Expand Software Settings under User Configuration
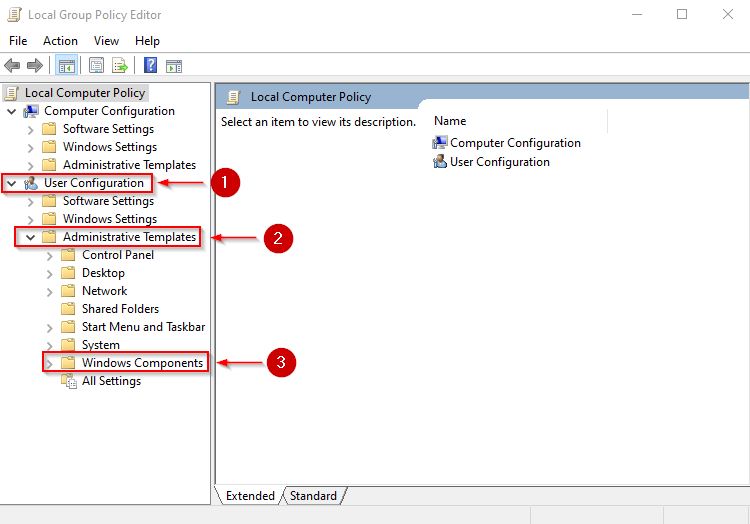Image resolution: width=750 pixels, height=524 pixels. 31,202
